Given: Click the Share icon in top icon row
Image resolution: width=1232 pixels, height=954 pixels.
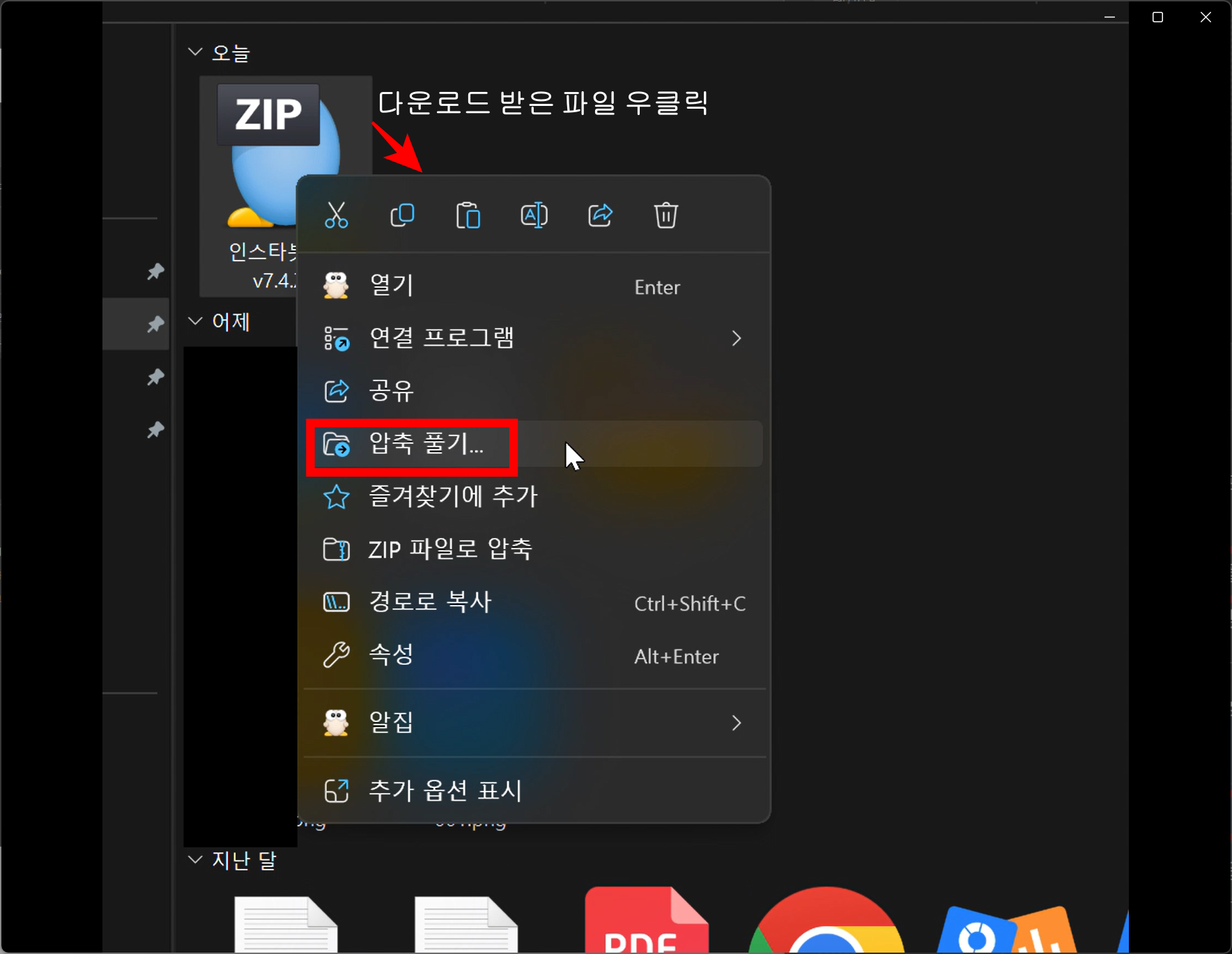Looking at the screenshot, I should [x=600, y=215].
